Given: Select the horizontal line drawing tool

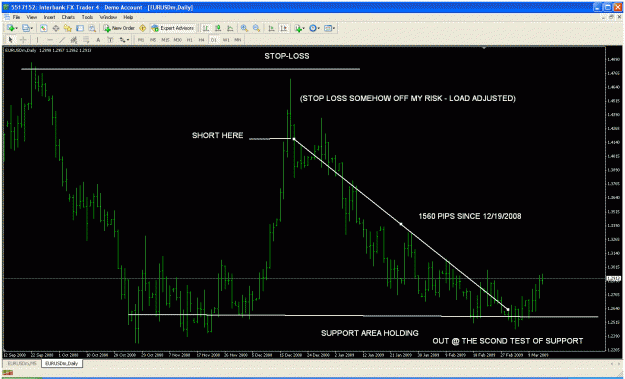Looking at the screenshot, I should 50,39.
